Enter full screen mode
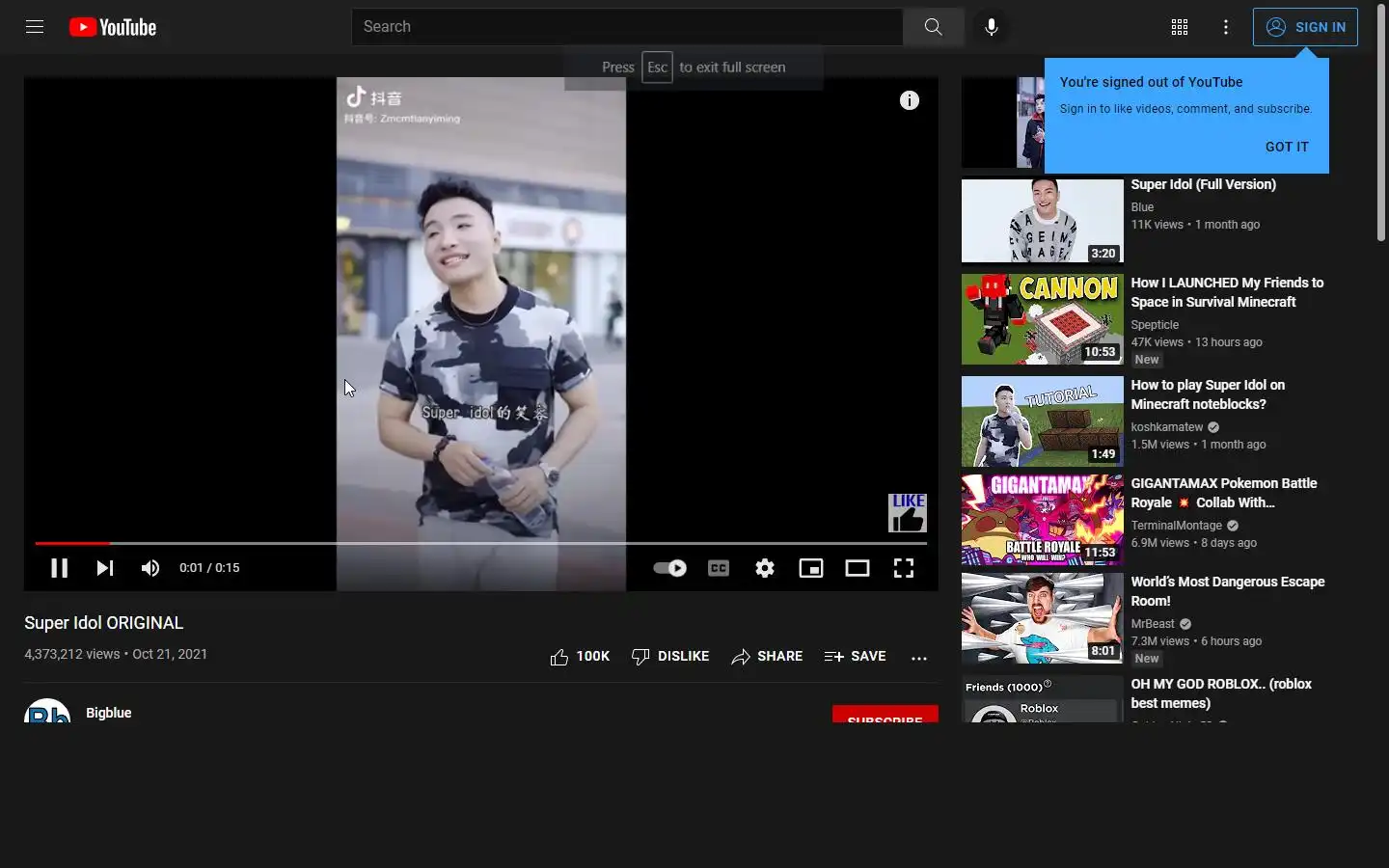The width and height of the screenshot is (1389, 868). click(x=904, y=568)
